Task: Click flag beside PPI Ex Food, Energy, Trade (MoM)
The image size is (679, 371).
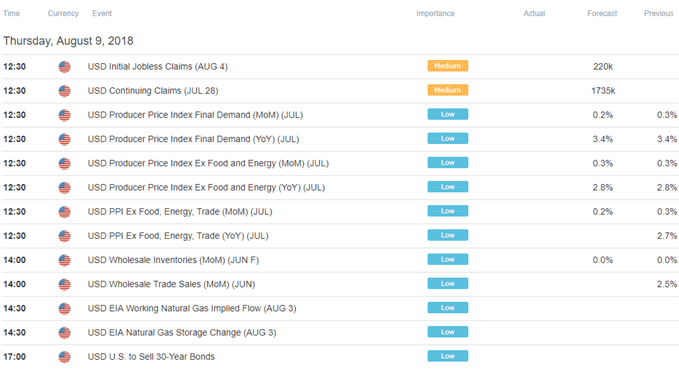Action: click(65, 212)
